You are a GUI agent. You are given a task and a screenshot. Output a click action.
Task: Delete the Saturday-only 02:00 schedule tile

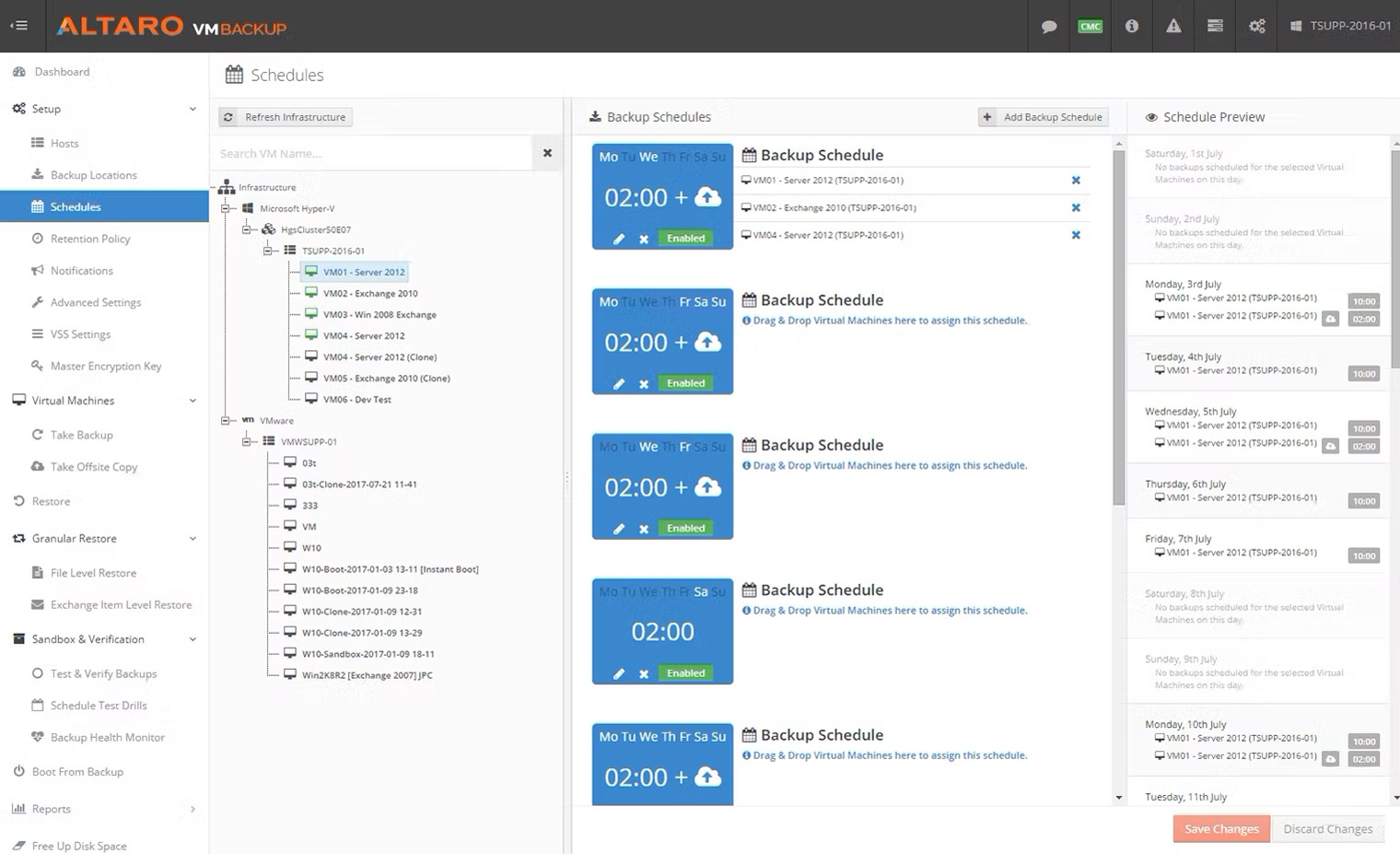(644, 673)
